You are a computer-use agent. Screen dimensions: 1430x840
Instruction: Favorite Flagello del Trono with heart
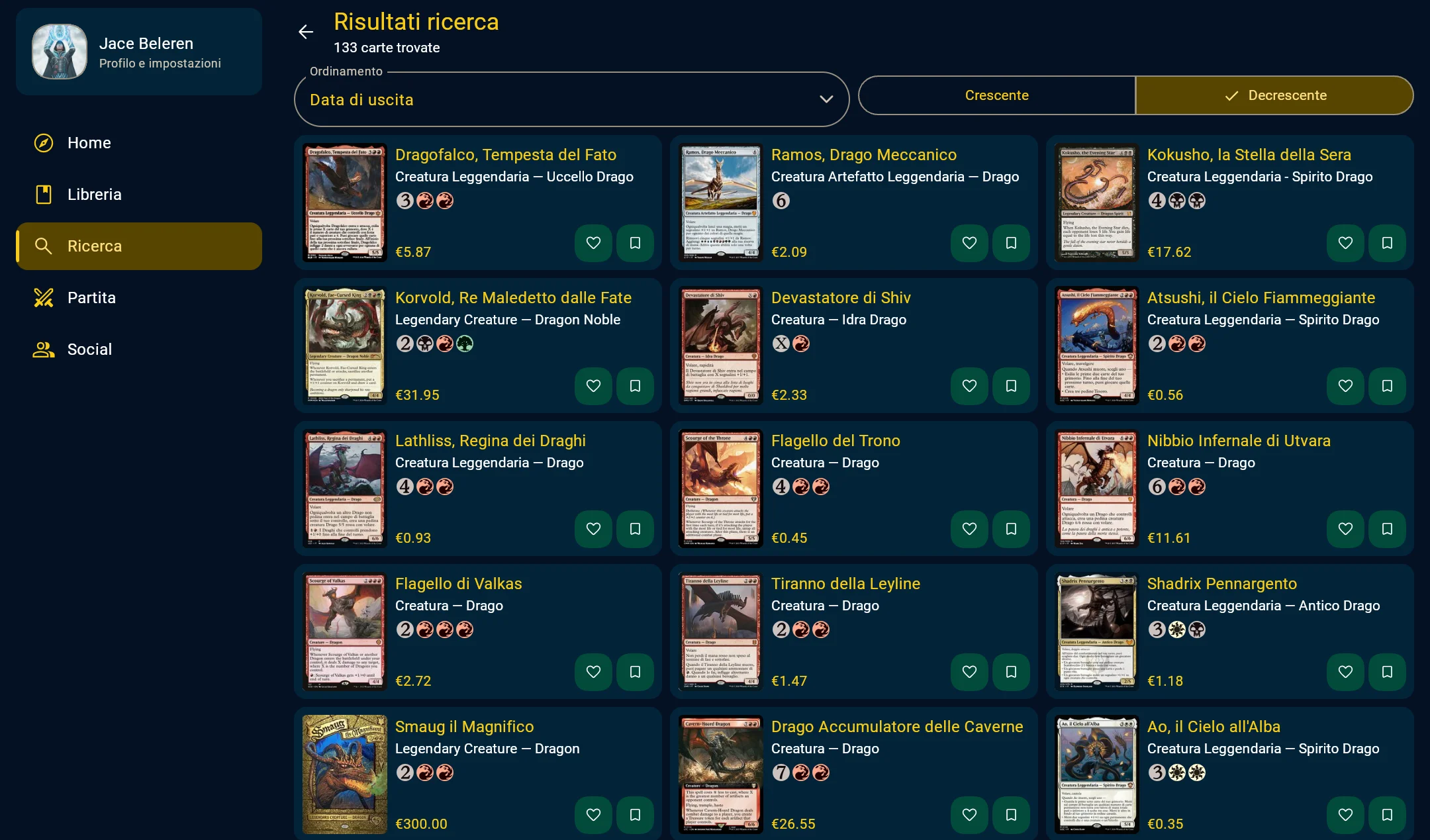click(x=969, y=529)
